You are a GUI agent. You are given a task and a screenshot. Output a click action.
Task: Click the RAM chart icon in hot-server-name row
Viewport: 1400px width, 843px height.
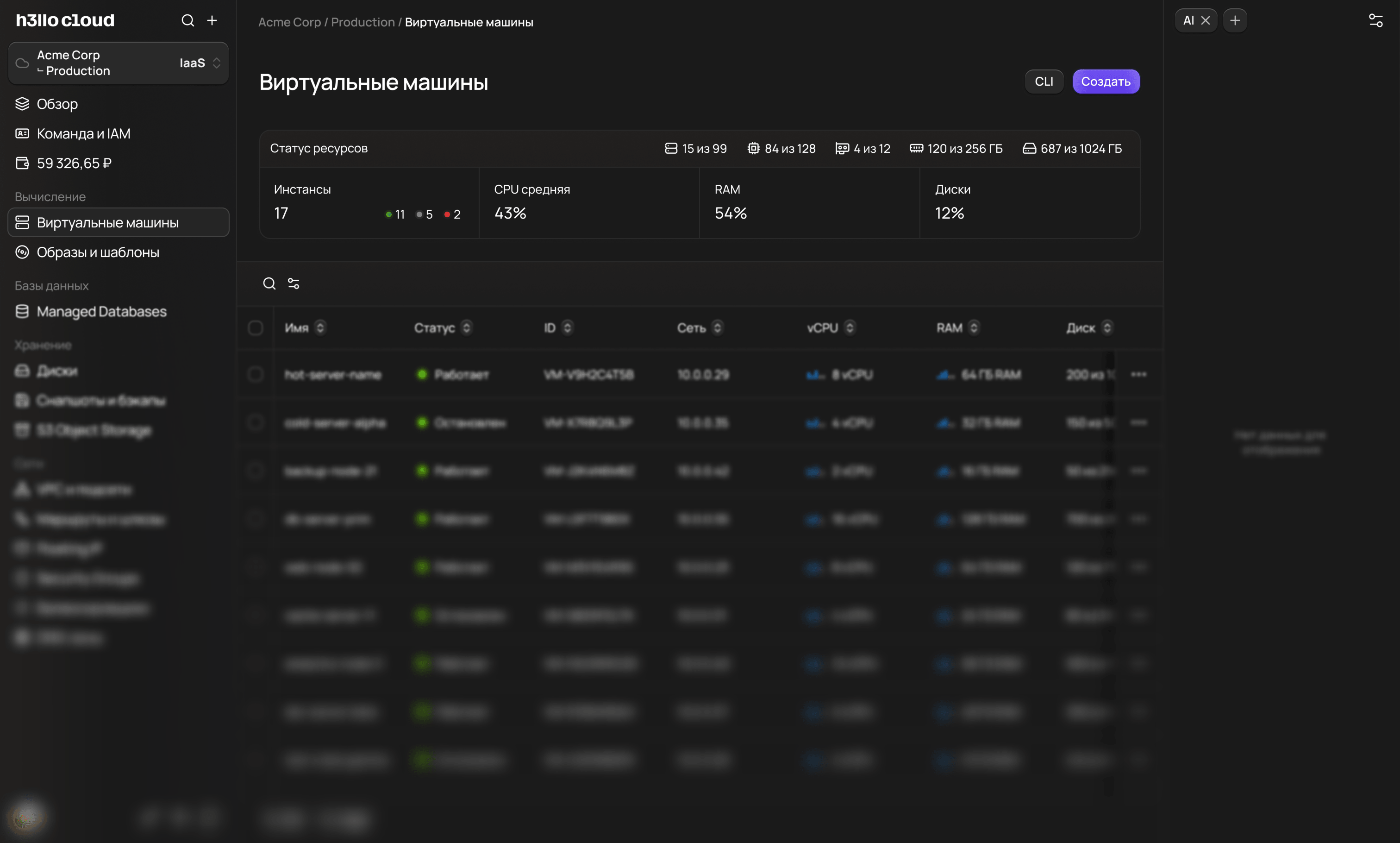[945, 375]
